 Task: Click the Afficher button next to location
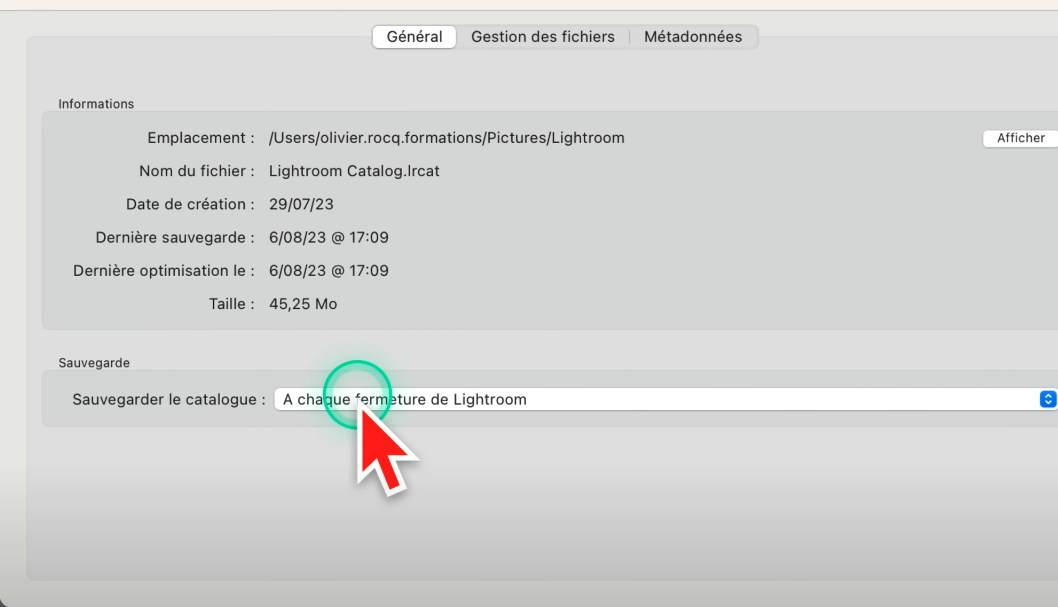click(x=1020, y=139)
